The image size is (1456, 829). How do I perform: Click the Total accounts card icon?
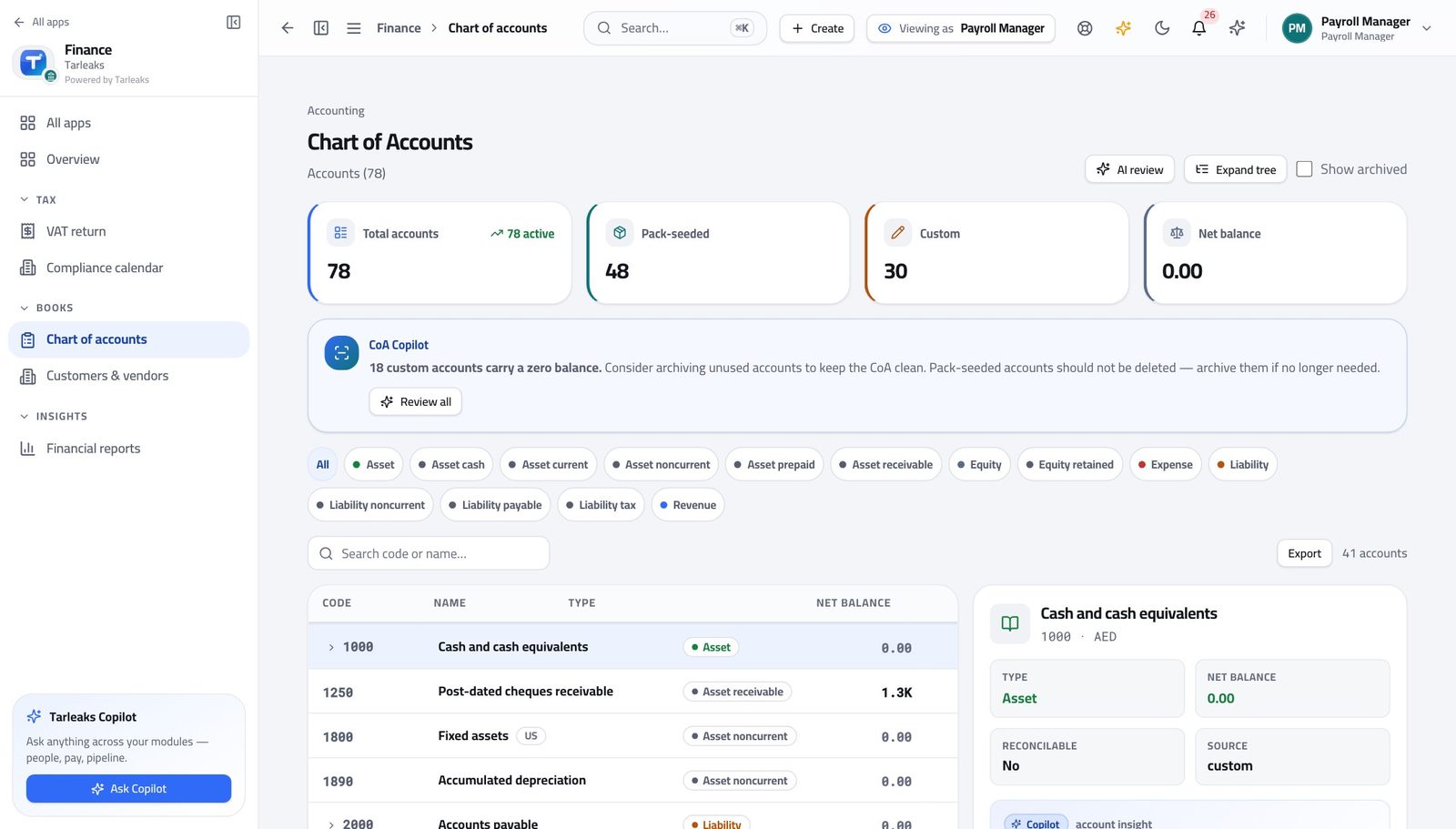click(340, 233)
